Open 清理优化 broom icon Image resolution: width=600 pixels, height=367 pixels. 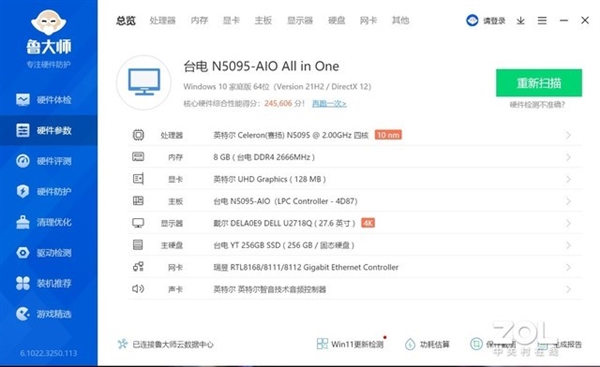click(x=23, y=222)
